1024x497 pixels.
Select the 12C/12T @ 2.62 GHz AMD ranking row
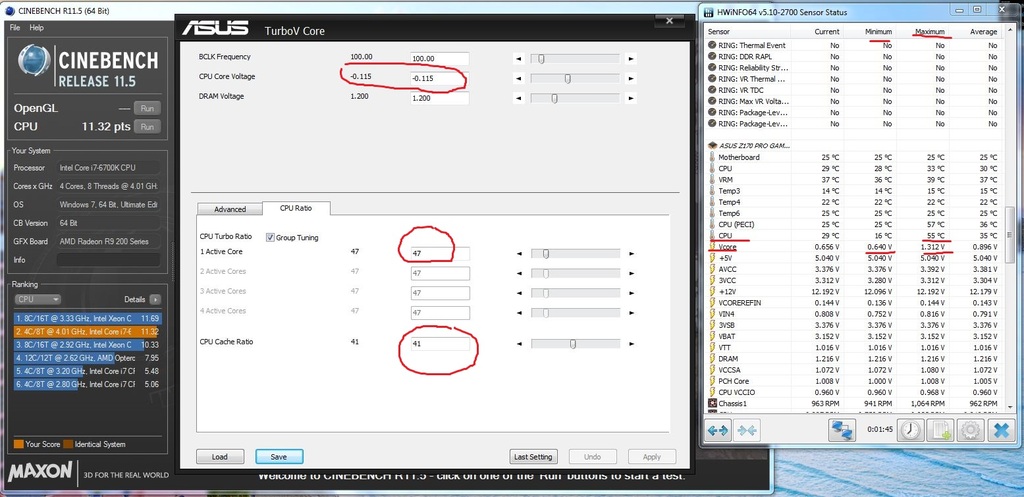[x=88, y=358]
